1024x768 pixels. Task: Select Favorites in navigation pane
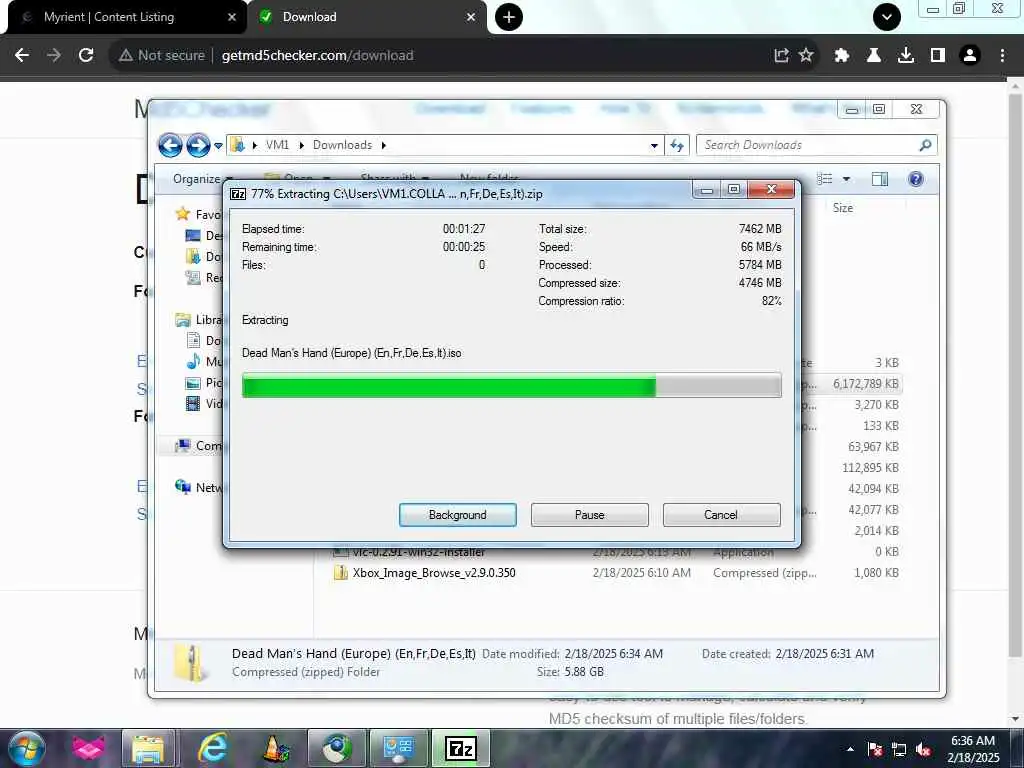point(199,214)
